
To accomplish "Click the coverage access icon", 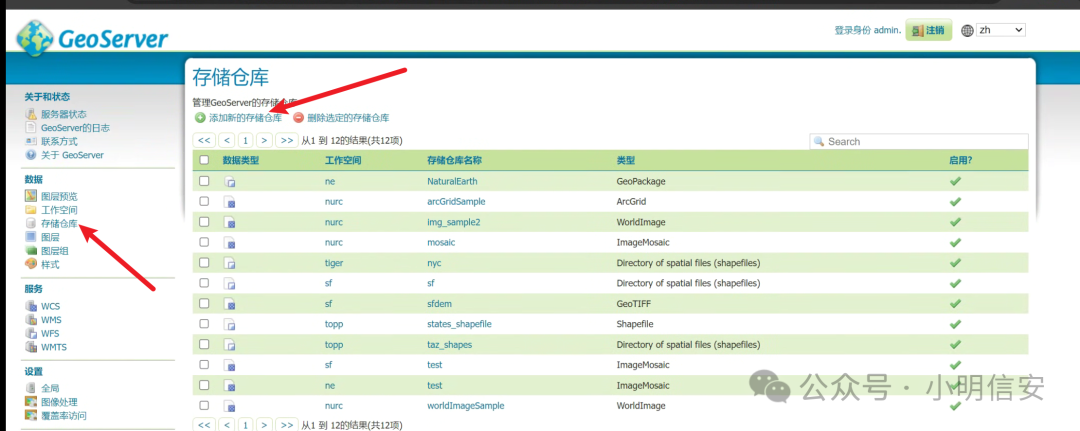I will point(31,415).
